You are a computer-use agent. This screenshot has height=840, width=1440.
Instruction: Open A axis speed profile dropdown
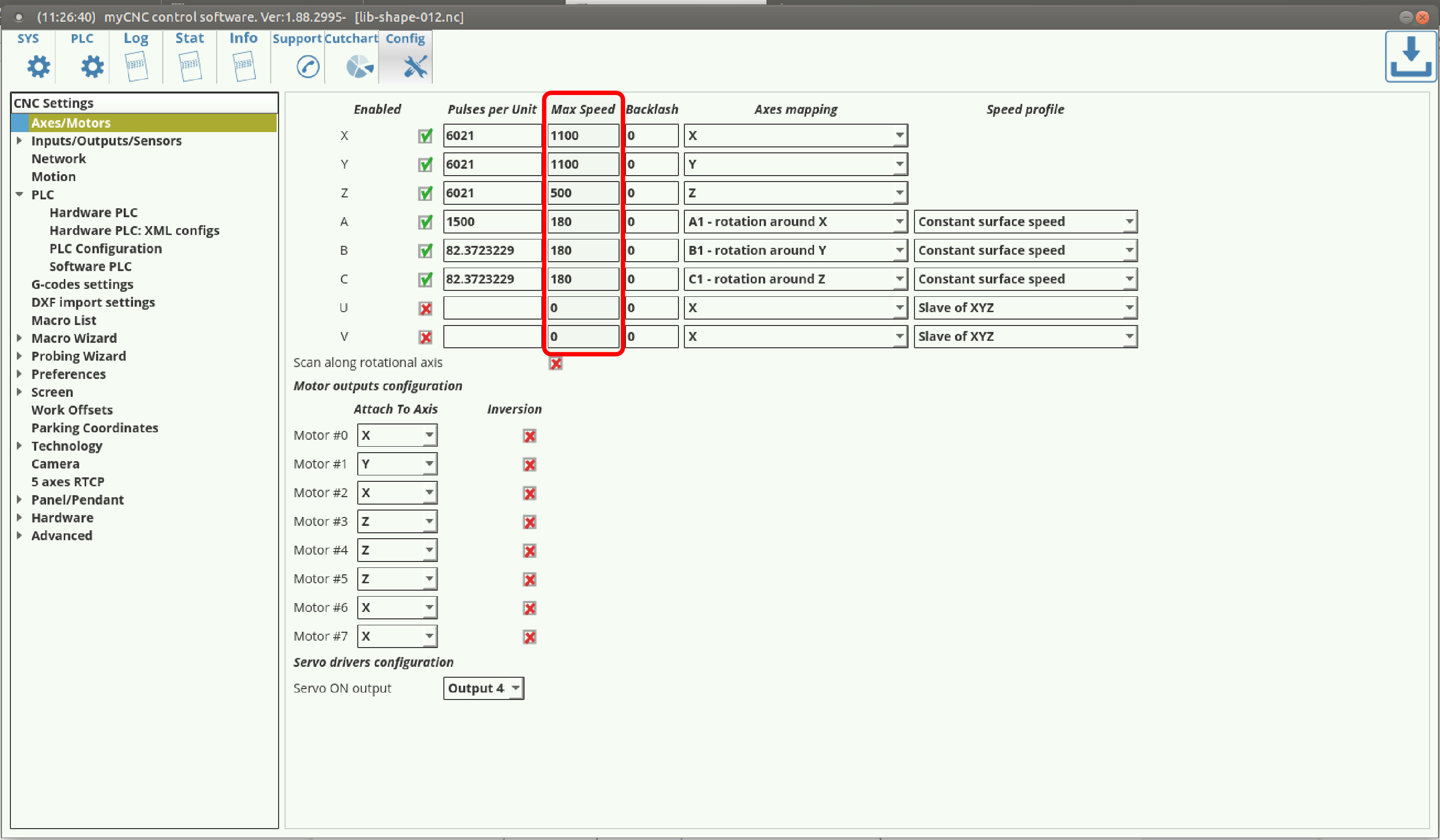[x=1025, y=222]
